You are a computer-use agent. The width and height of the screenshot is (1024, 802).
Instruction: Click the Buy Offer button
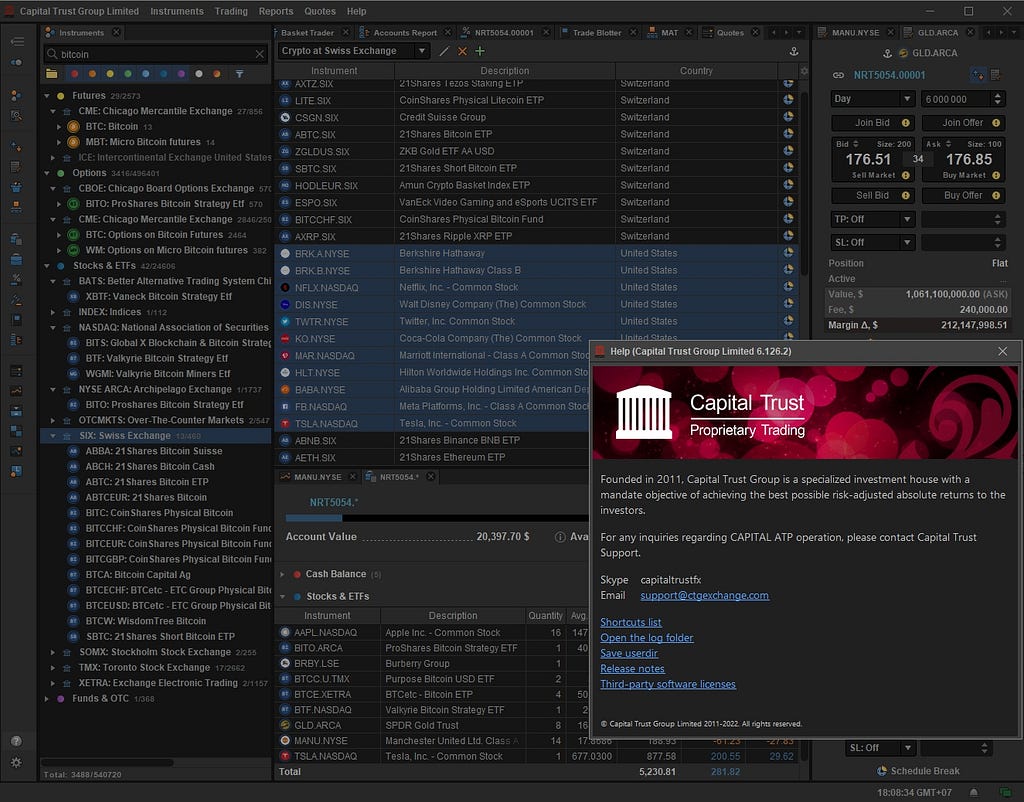point(963,195)
